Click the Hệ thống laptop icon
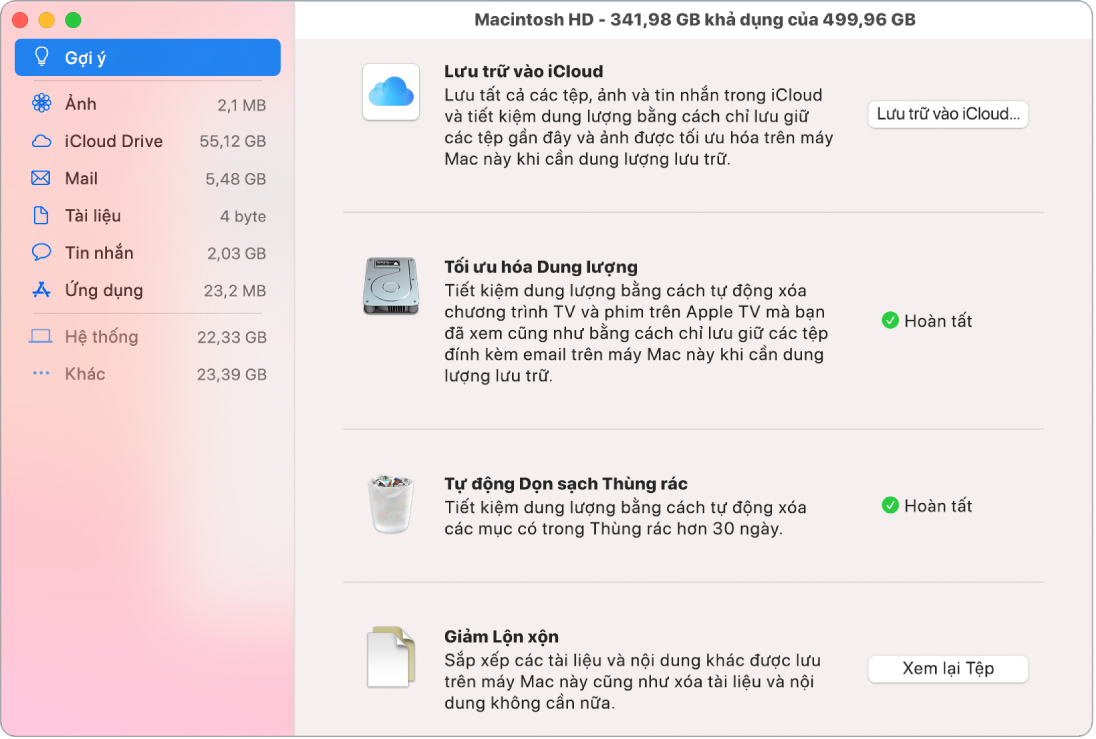Image resolution: width=1096 pixels, height=739 pixels. 41,337
